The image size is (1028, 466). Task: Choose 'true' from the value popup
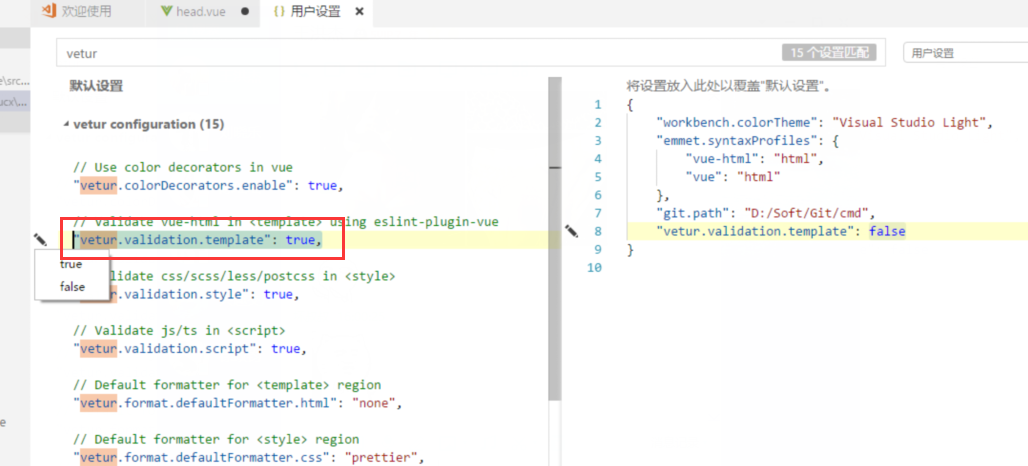[x=71, y=265]
